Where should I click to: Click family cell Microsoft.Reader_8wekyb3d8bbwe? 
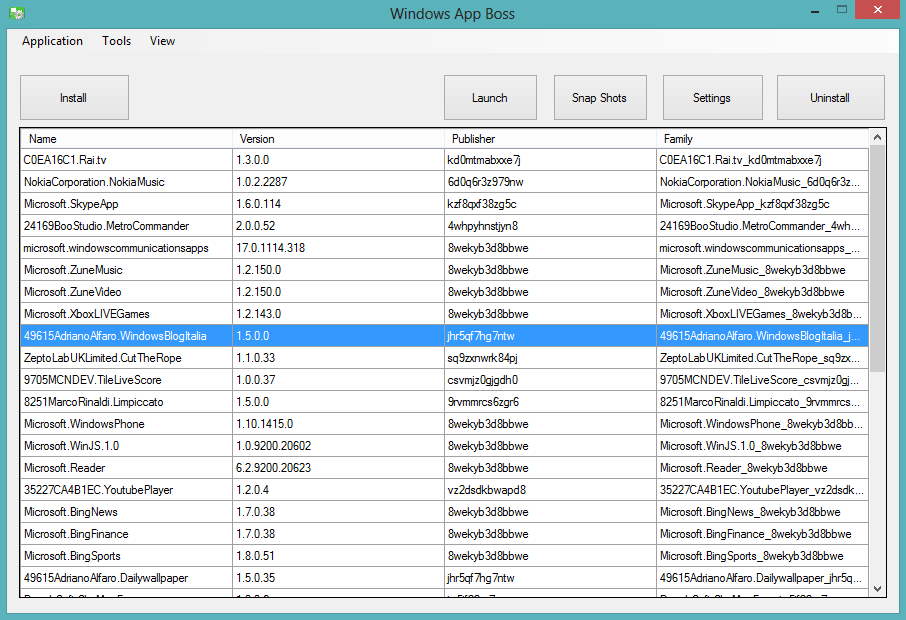click(x=762, y=467)
